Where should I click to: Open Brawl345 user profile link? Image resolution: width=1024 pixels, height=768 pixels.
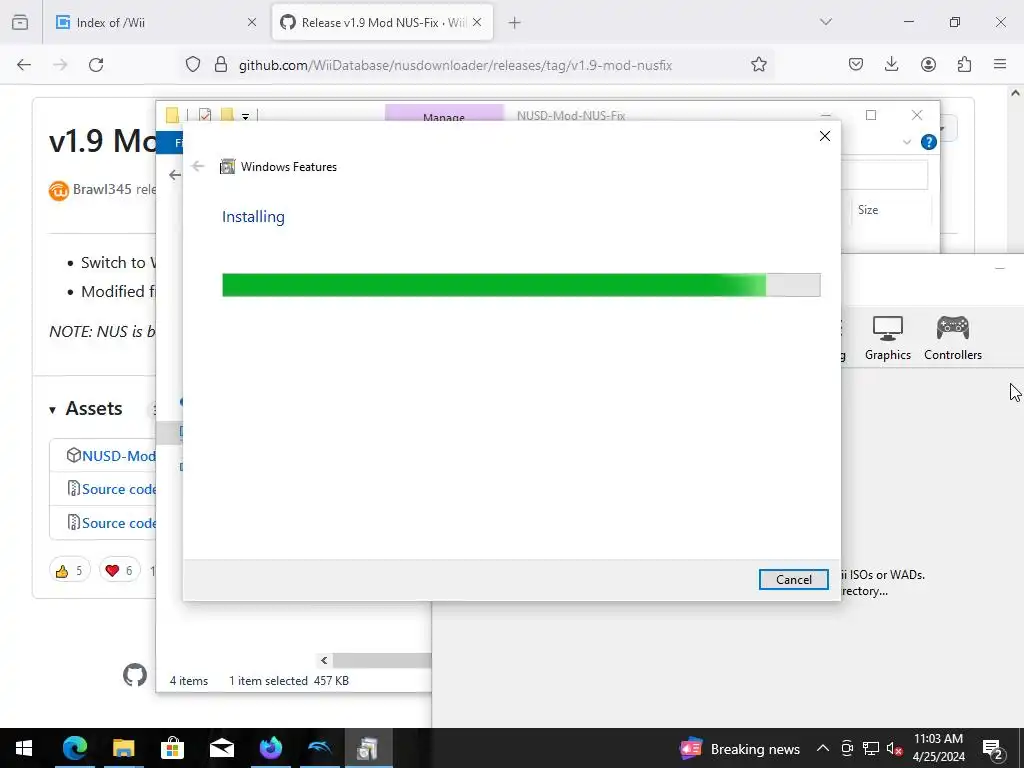[x=102, y=189]
